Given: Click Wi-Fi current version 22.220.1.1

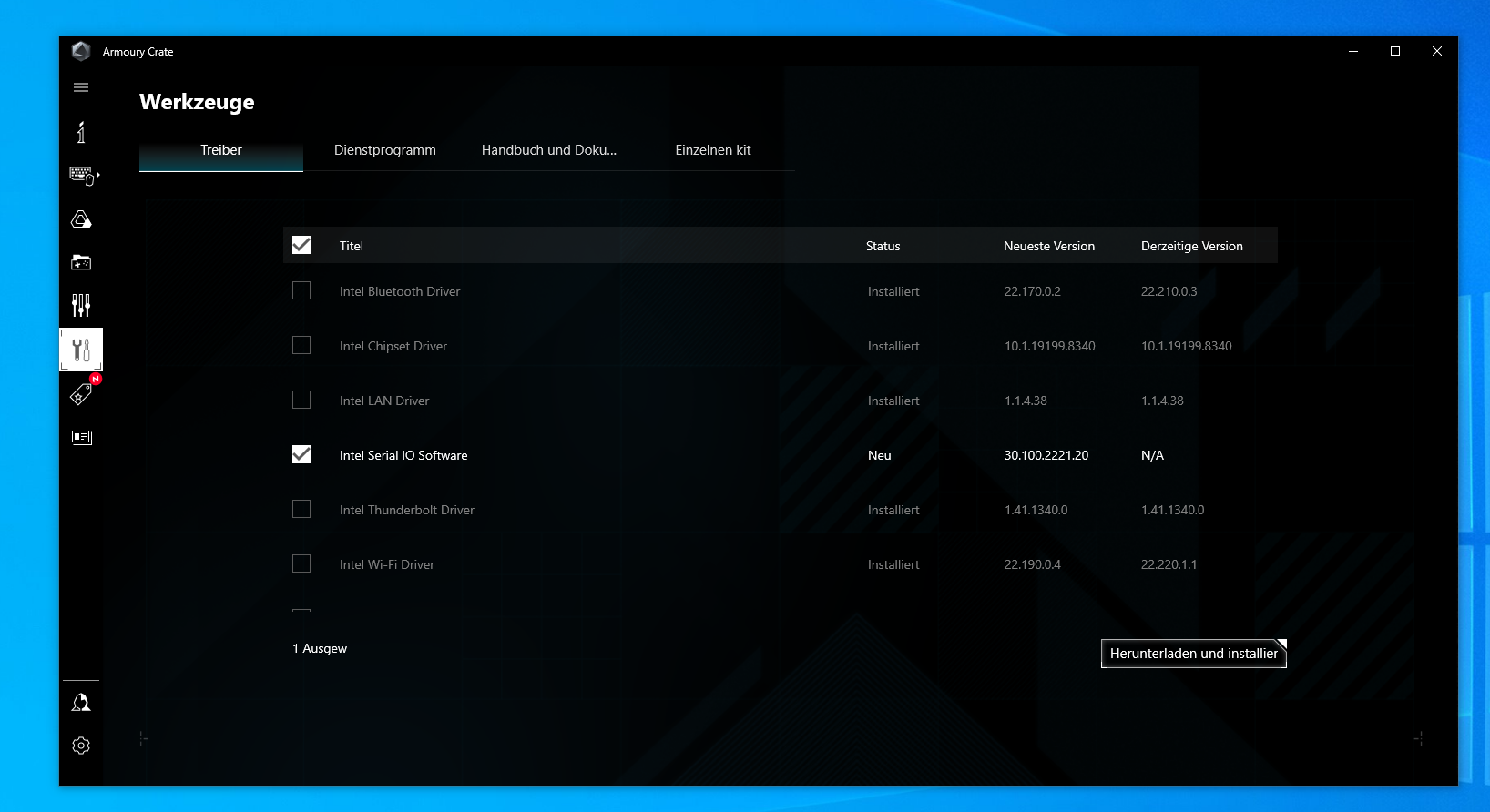Looking at the screenshot, I should [1169, 564].
